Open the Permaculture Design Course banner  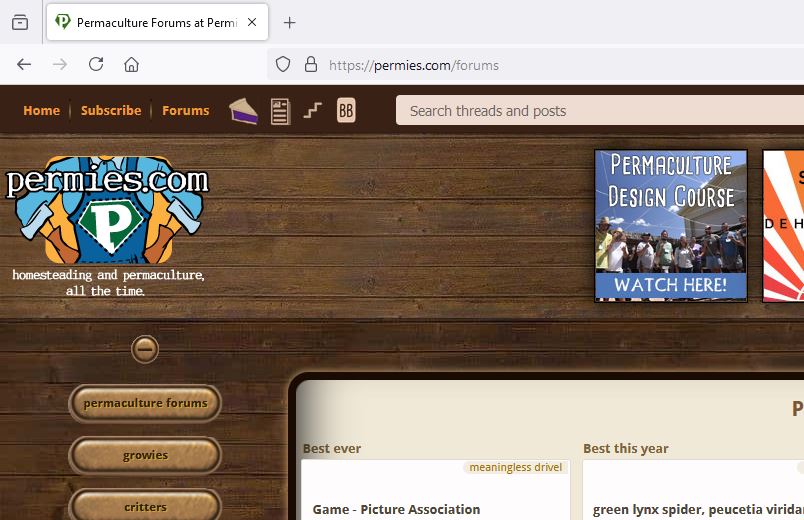click(x=671, y=226)
